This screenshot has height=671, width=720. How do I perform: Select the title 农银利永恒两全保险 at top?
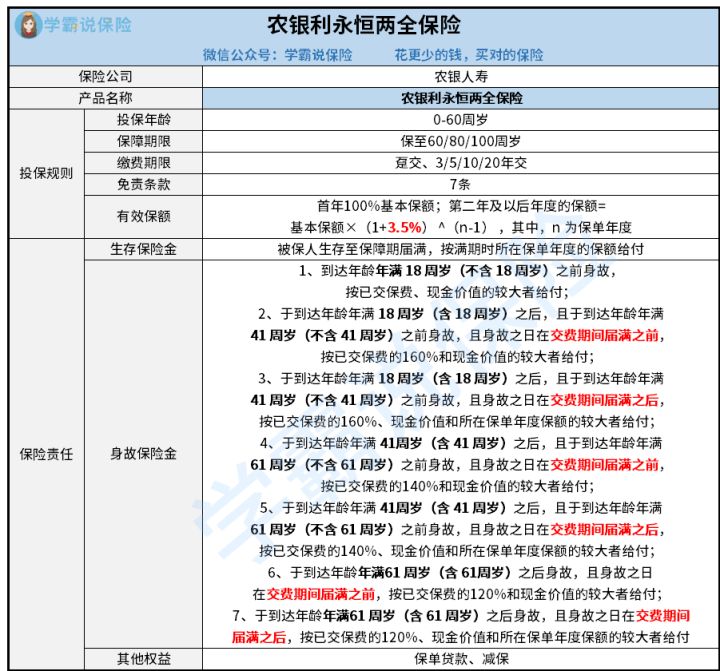coord(364,25)
